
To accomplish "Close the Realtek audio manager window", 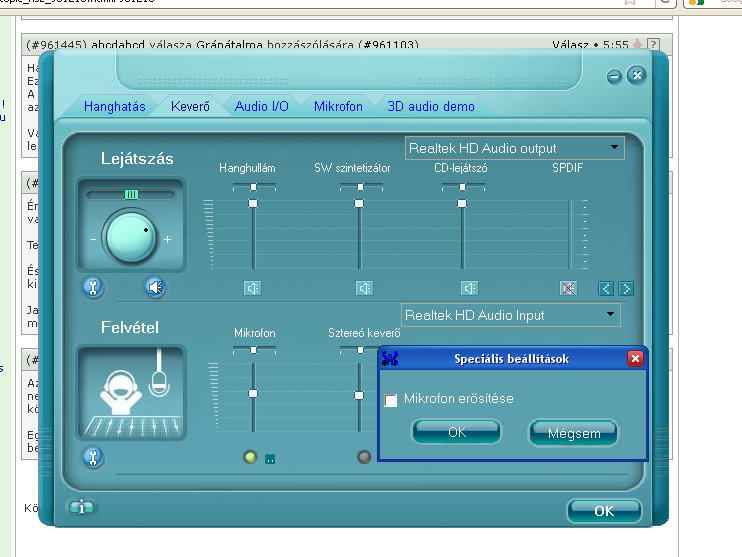I will point(637,75).
